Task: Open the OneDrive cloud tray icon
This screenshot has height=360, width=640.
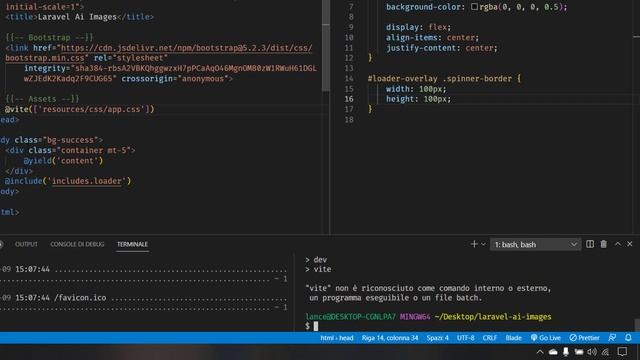Action: [553, 352]
